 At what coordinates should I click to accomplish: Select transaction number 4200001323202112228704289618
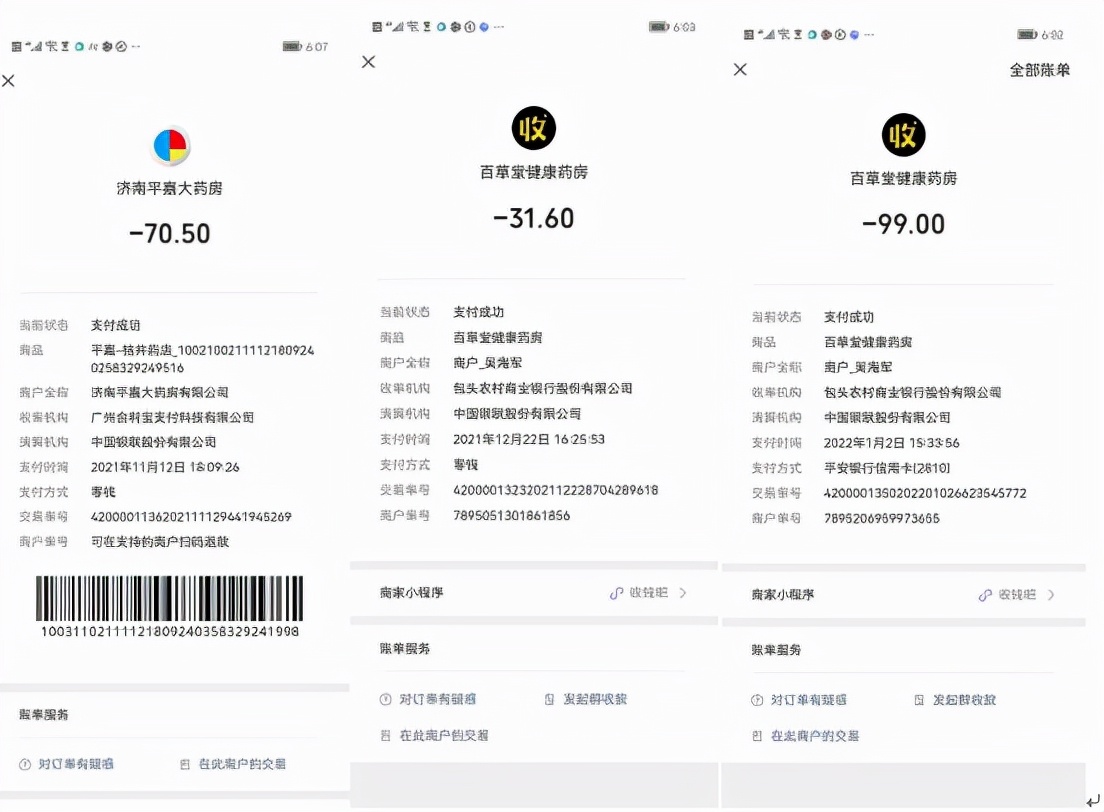pyautogui.click(x=556, y=490)
